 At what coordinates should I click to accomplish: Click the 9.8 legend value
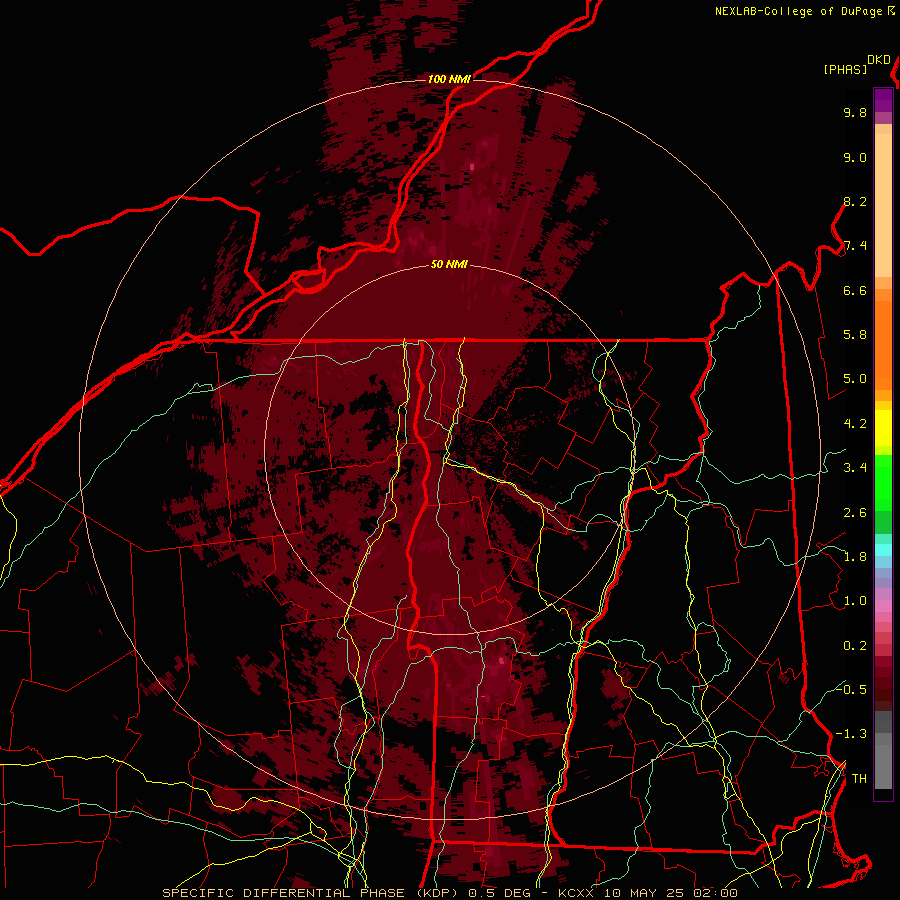pyautogui.click(x=855, y=112)
